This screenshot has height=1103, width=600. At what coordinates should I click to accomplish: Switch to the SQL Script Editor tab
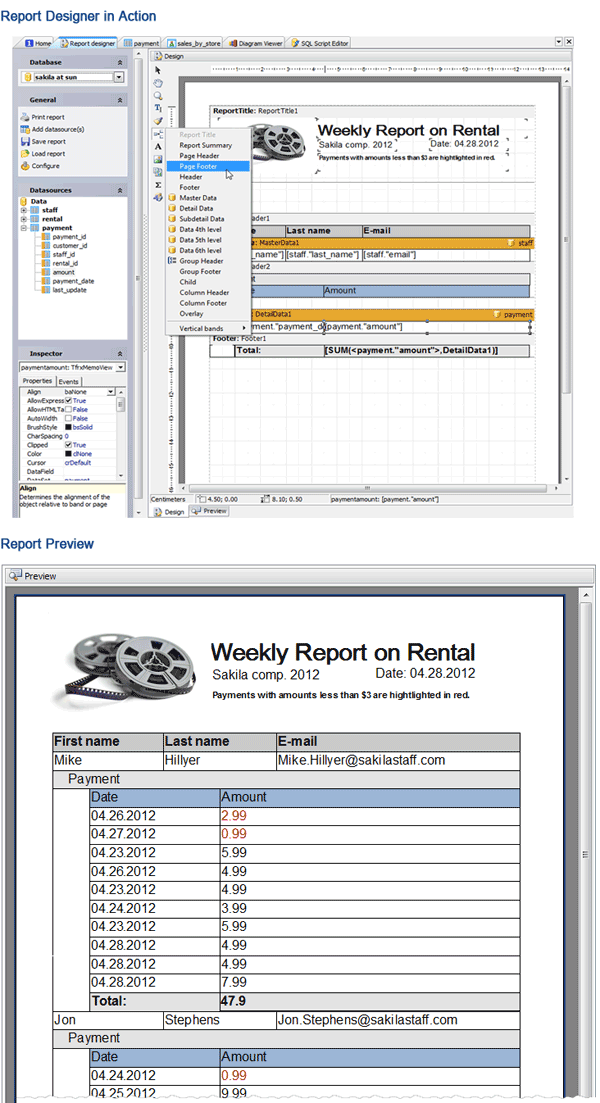click(x=321, y=44)
